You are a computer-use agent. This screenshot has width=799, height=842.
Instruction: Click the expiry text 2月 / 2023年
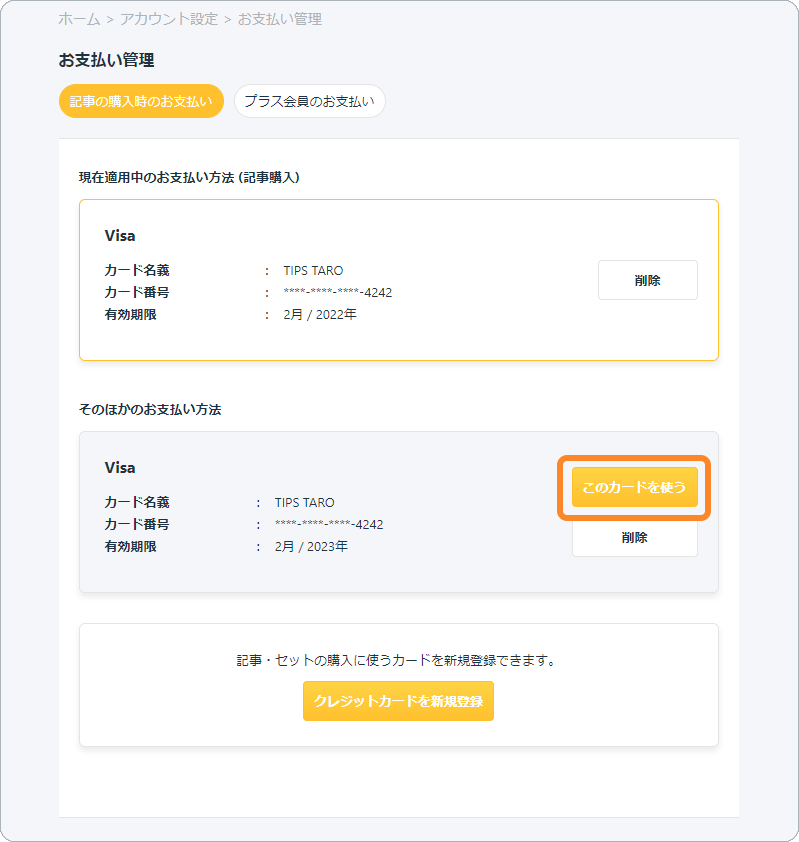click(311, 547)
